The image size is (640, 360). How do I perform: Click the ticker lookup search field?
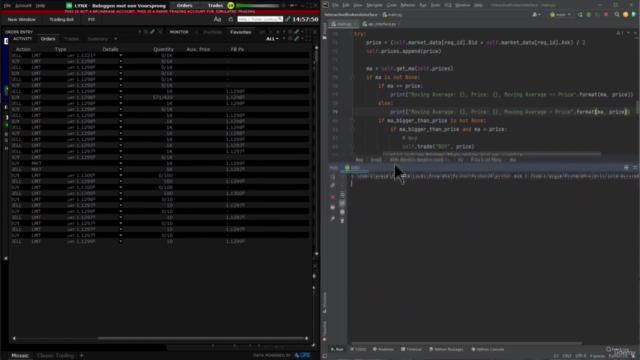point(260,19)
